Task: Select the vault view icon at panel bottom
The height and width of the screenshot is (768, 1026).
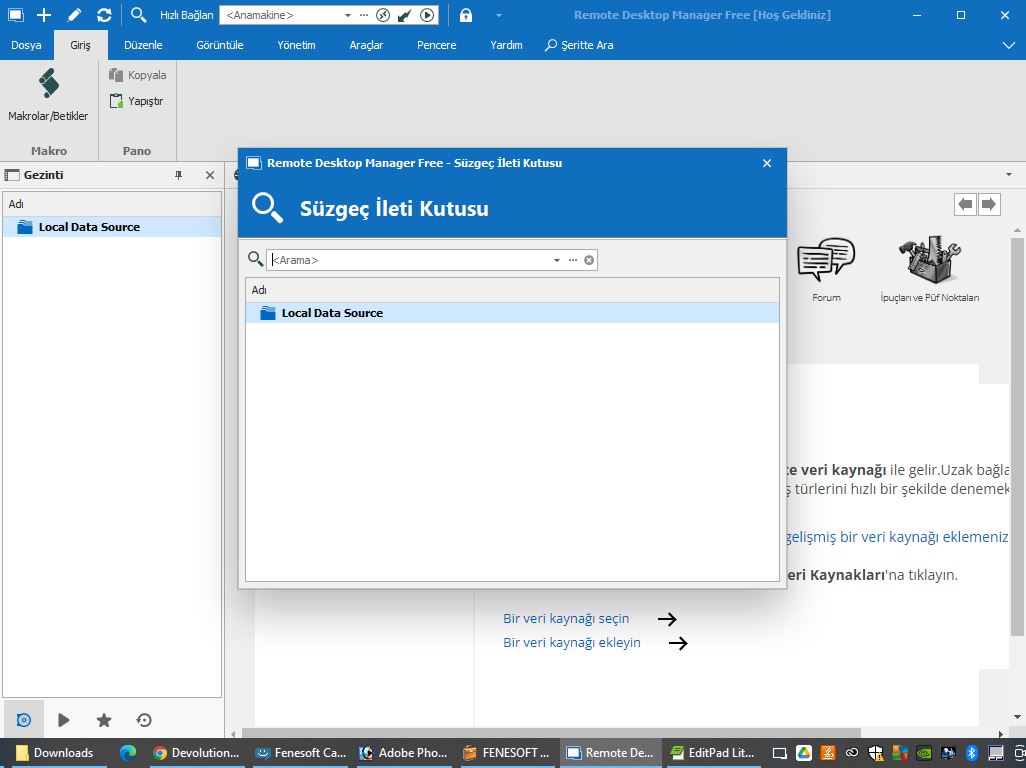Action: pos(24,720)
